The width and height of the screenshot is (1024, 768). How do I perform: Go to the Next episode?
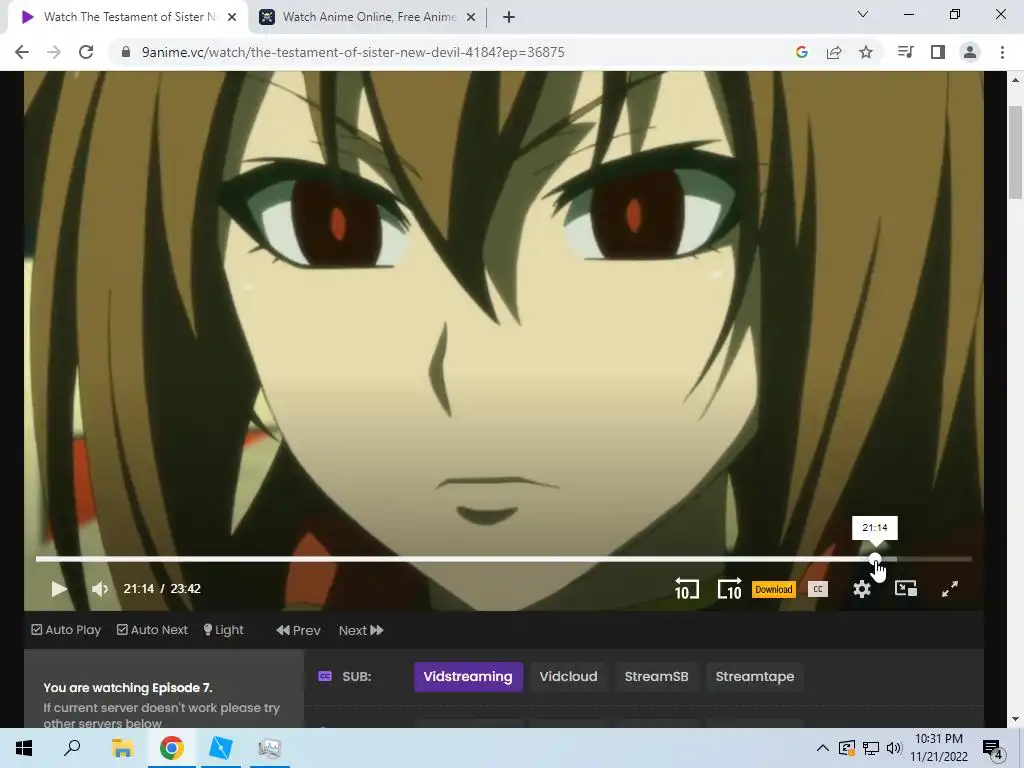tap(361, 630)
